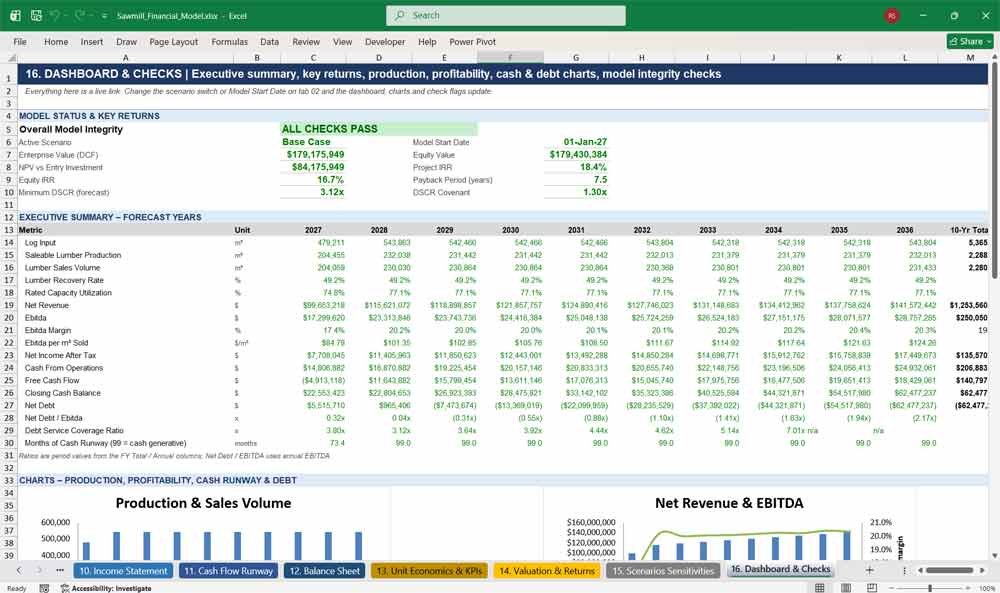Select column F header
The image size is (1000, 593).
point(510,57)
